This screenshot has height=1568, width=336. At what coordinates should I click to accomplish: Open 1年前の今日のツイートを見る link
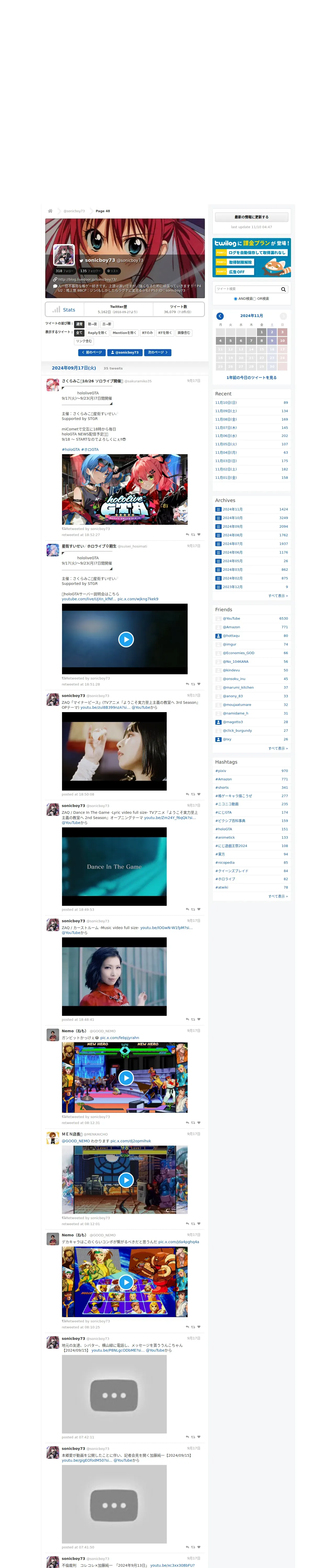tap(251, 378)
